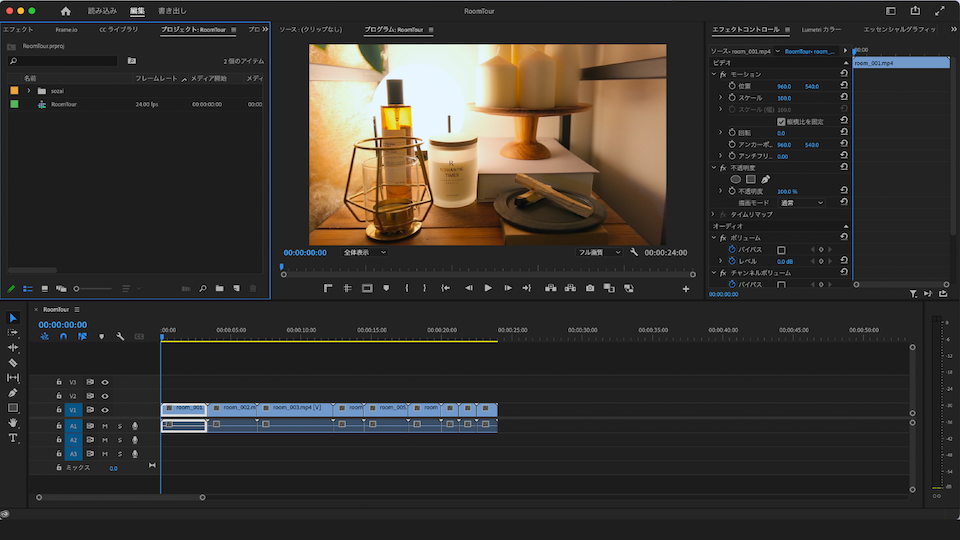
Task: Switch to the 書き出し workspace tab
Action: pyautogui.click(x=172, y=11)
